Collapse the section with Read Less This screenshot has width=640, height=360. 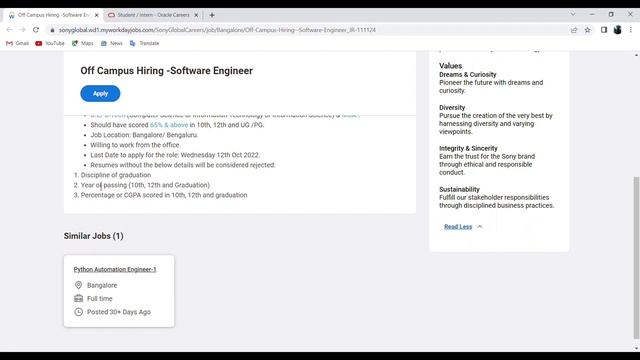[x=463, y=227]
